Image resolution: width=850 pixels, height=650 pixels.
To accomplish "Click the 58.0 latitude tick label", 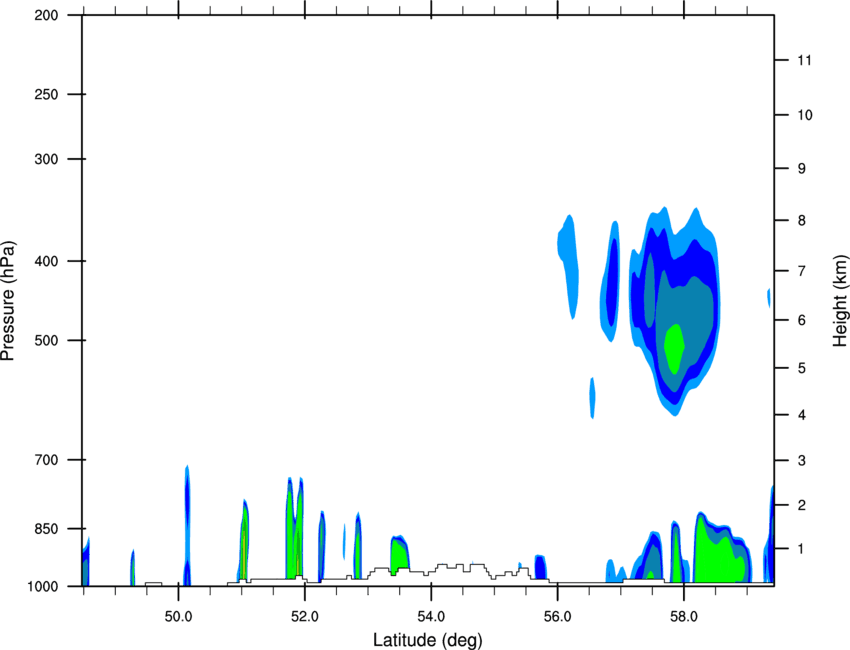I will [x=684, y=616].
